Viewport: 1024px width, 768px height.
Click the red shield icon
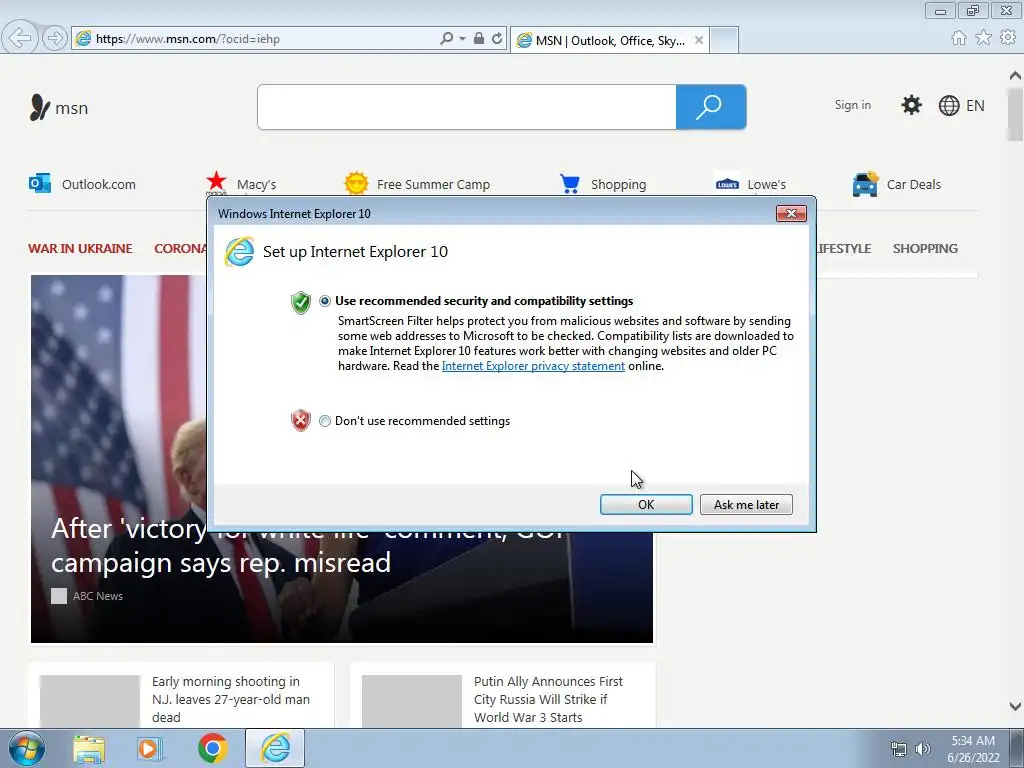tap(300, 421)
